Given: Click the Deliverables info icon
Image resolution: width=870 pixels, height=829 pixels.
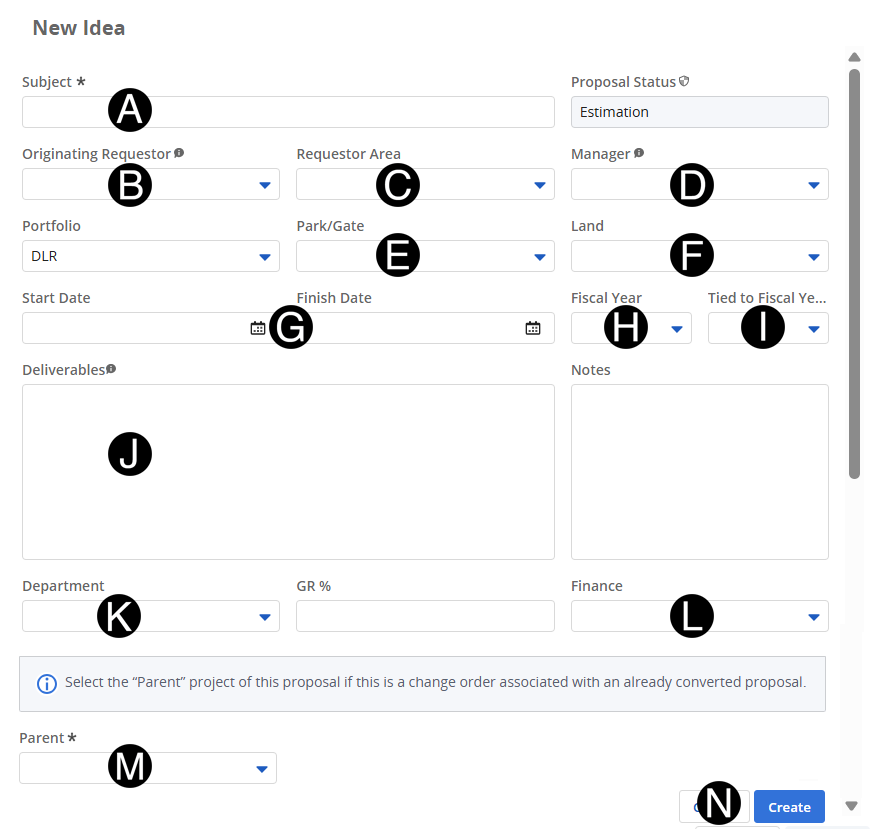Looking at the screenshot, I should [x=111, y=369].
